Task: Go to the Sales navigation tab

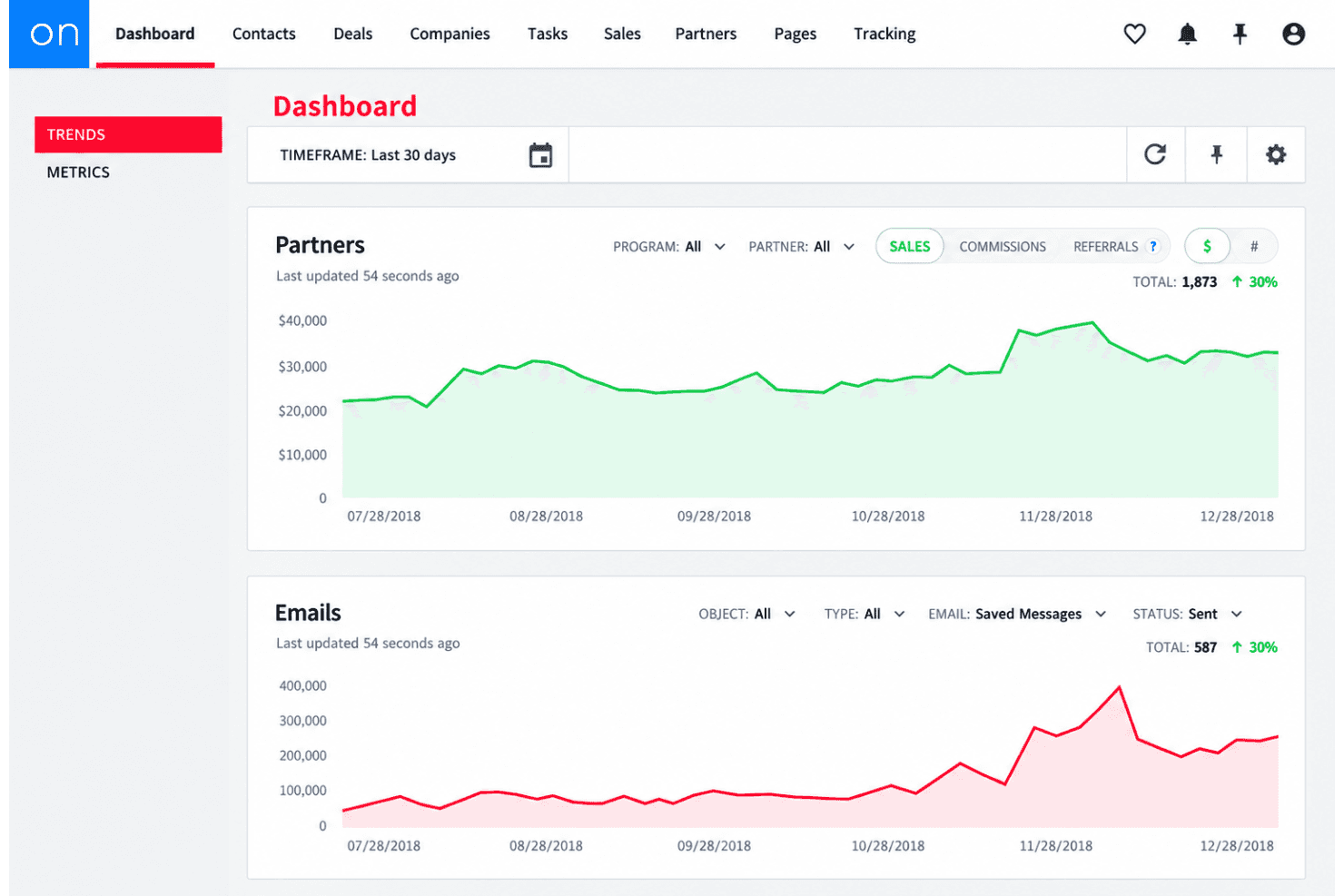Action: 622,34
